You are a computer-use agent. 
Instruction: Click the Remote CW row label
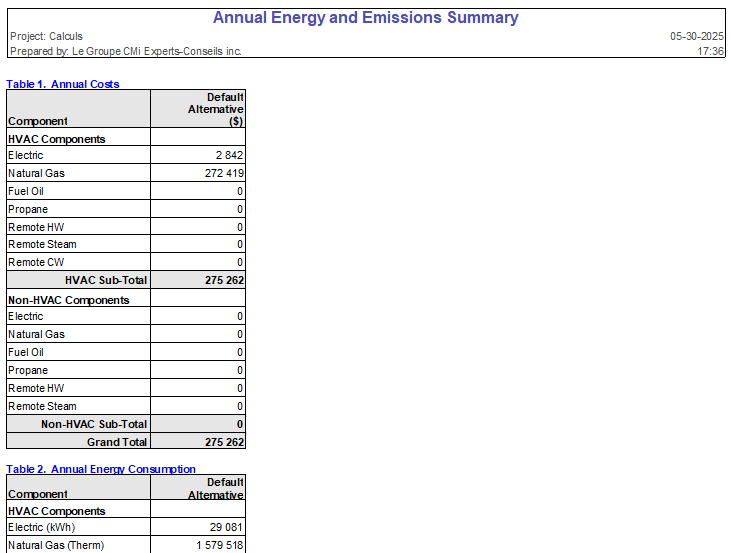28,263
